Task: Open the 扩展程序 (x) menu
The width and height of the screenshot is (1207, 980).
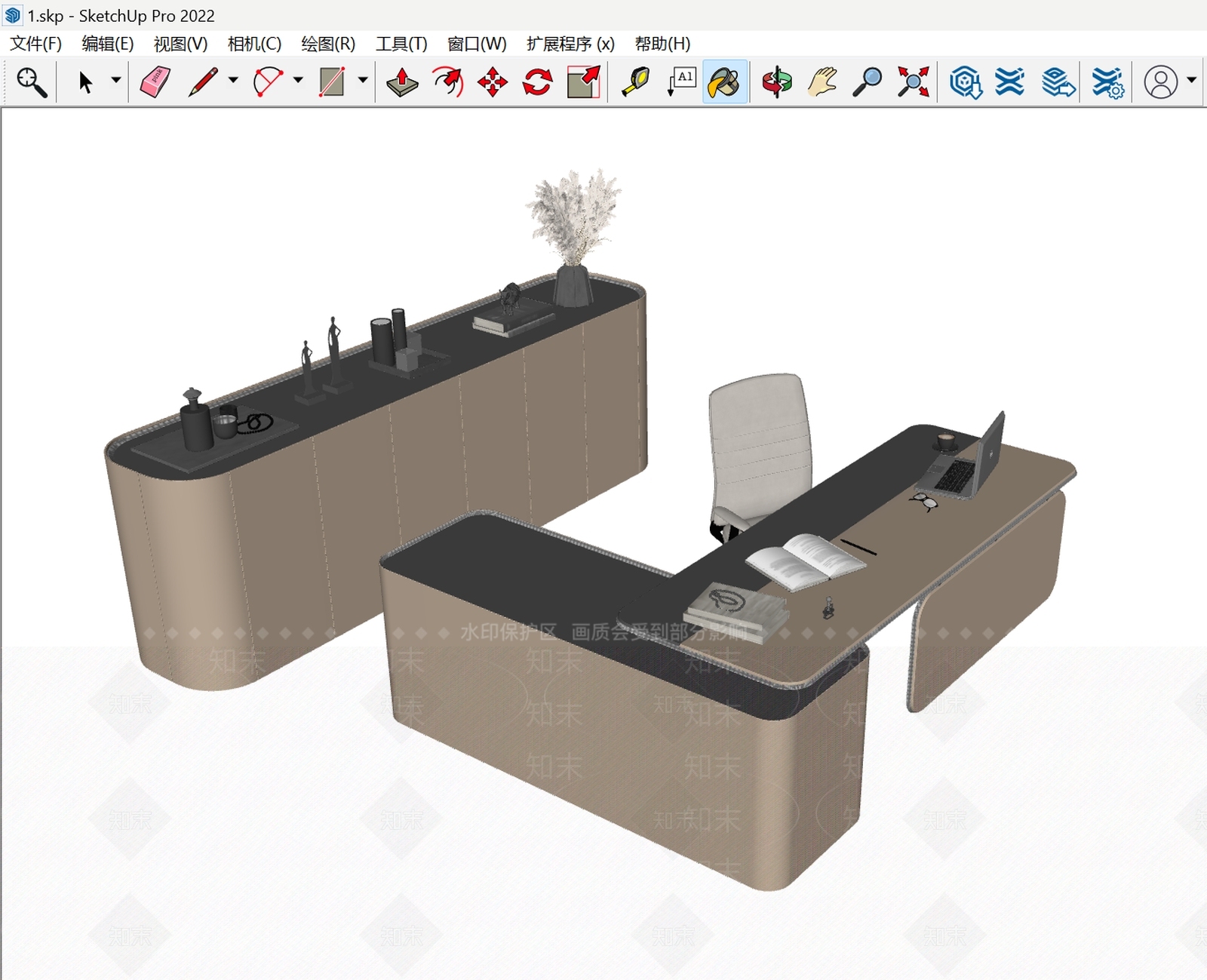Action: point(570,44)
